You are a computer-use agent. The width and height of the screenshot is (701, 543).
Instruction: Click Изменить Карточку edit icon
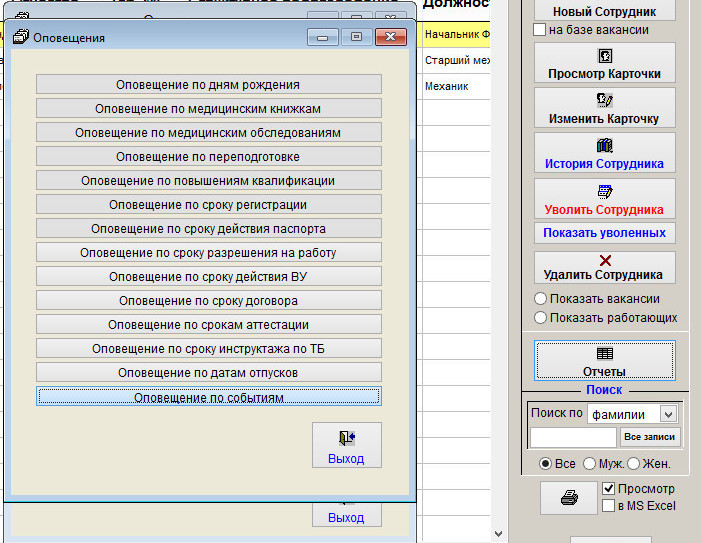tap(604, 100)
